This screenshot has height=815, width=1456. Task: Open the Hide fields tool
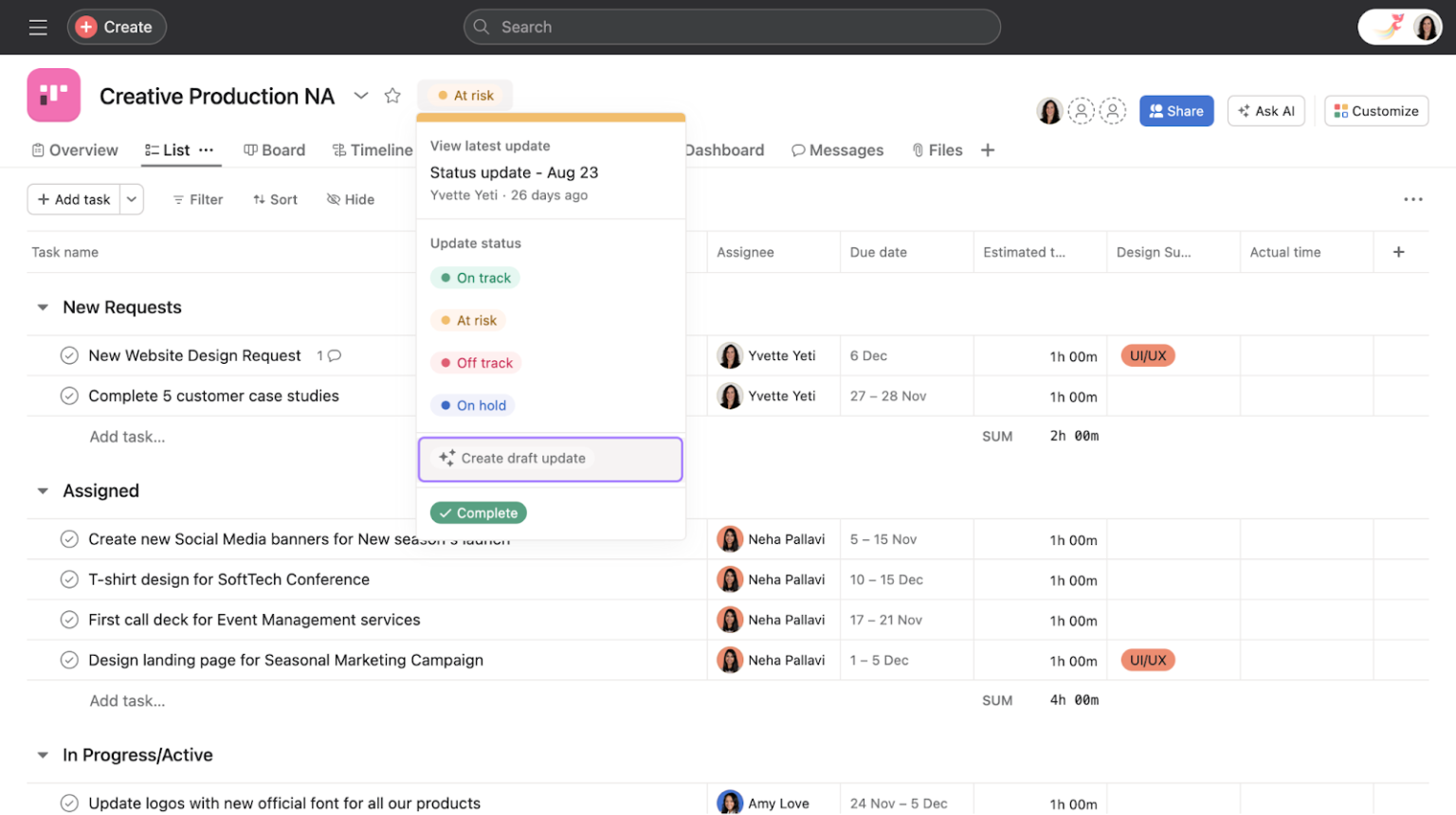[x=350, y=199]
